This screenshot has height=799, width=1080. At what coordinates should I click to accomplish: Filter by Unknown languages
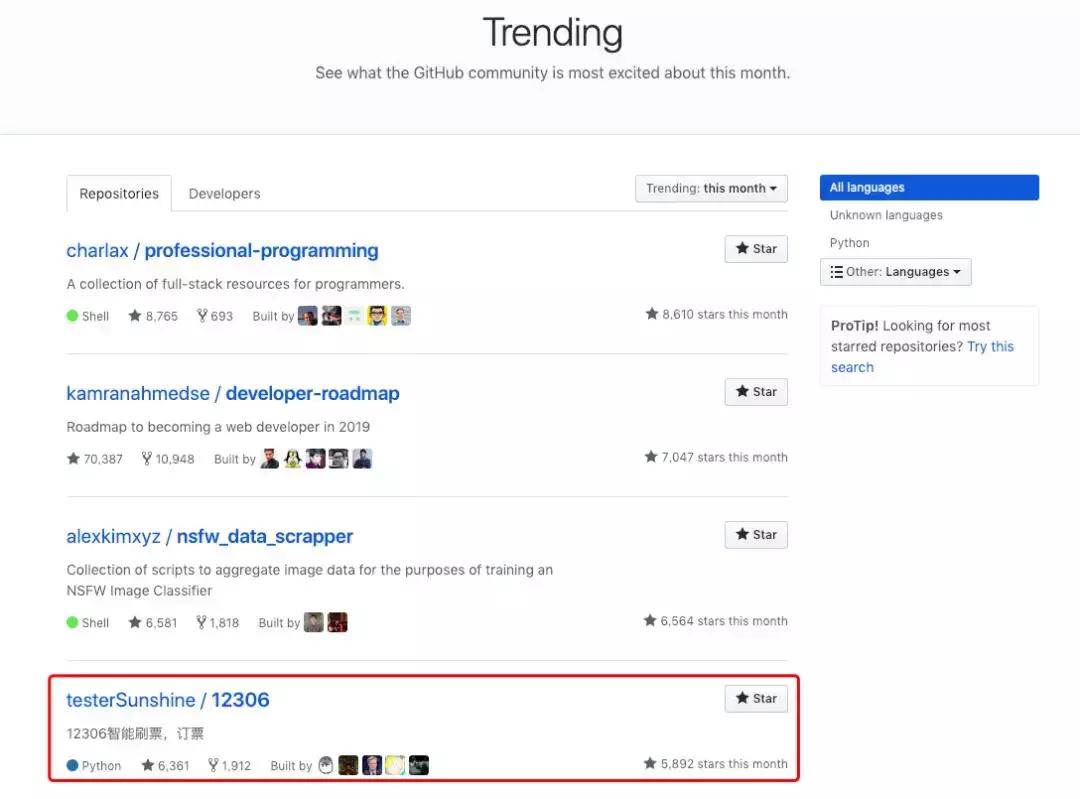(886, 215)
